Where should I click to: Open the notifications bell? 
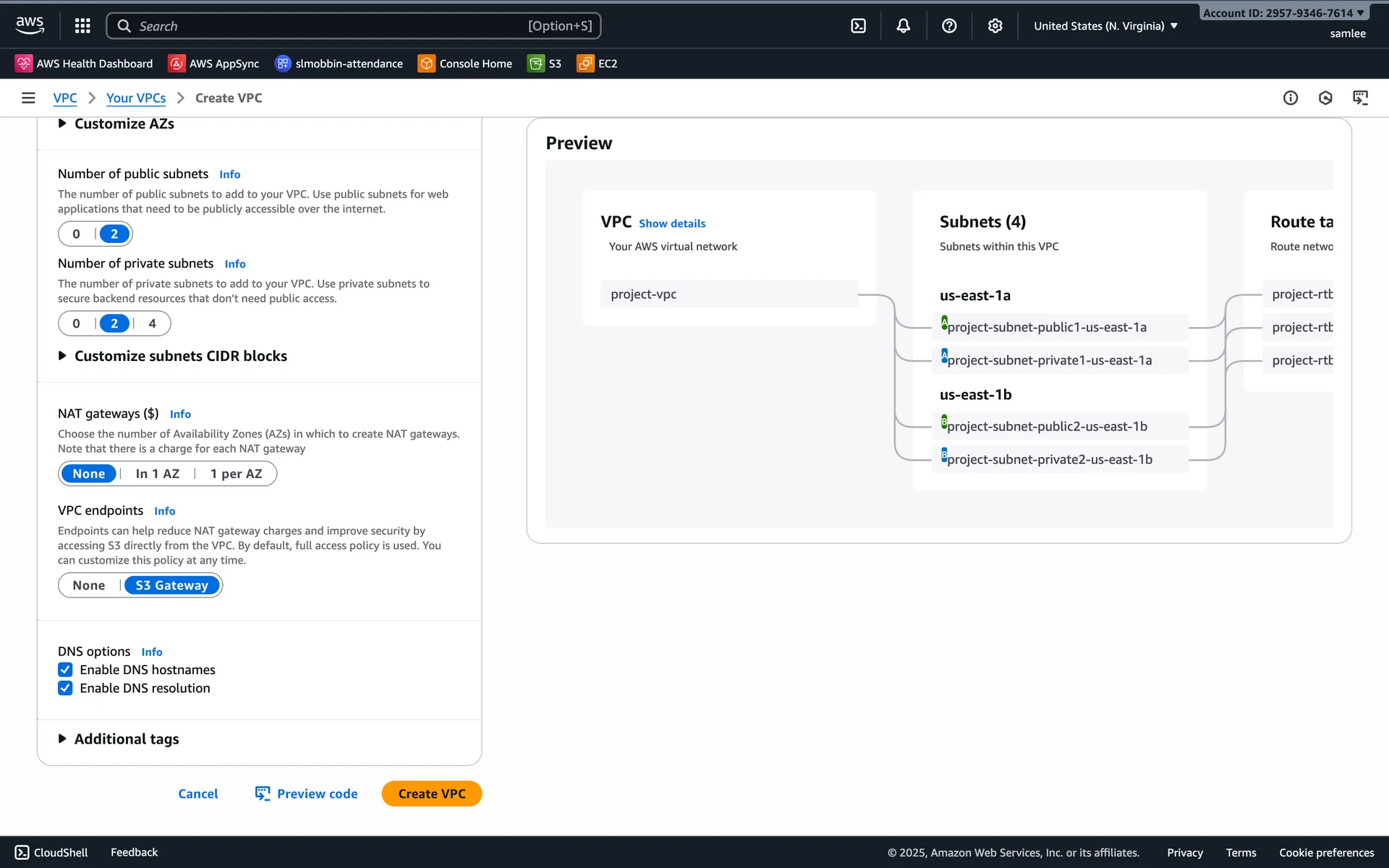pos(903,26)
